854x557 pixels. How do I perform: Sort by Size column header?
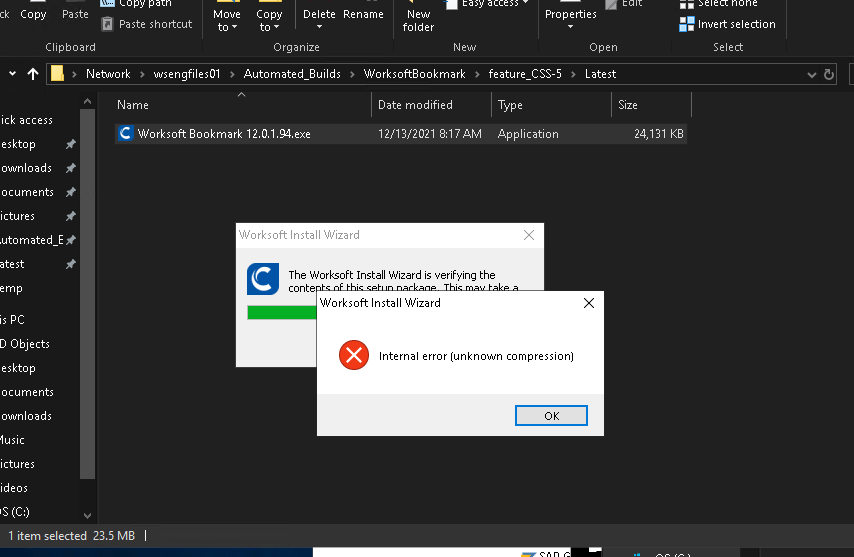[x=627, y=105]
